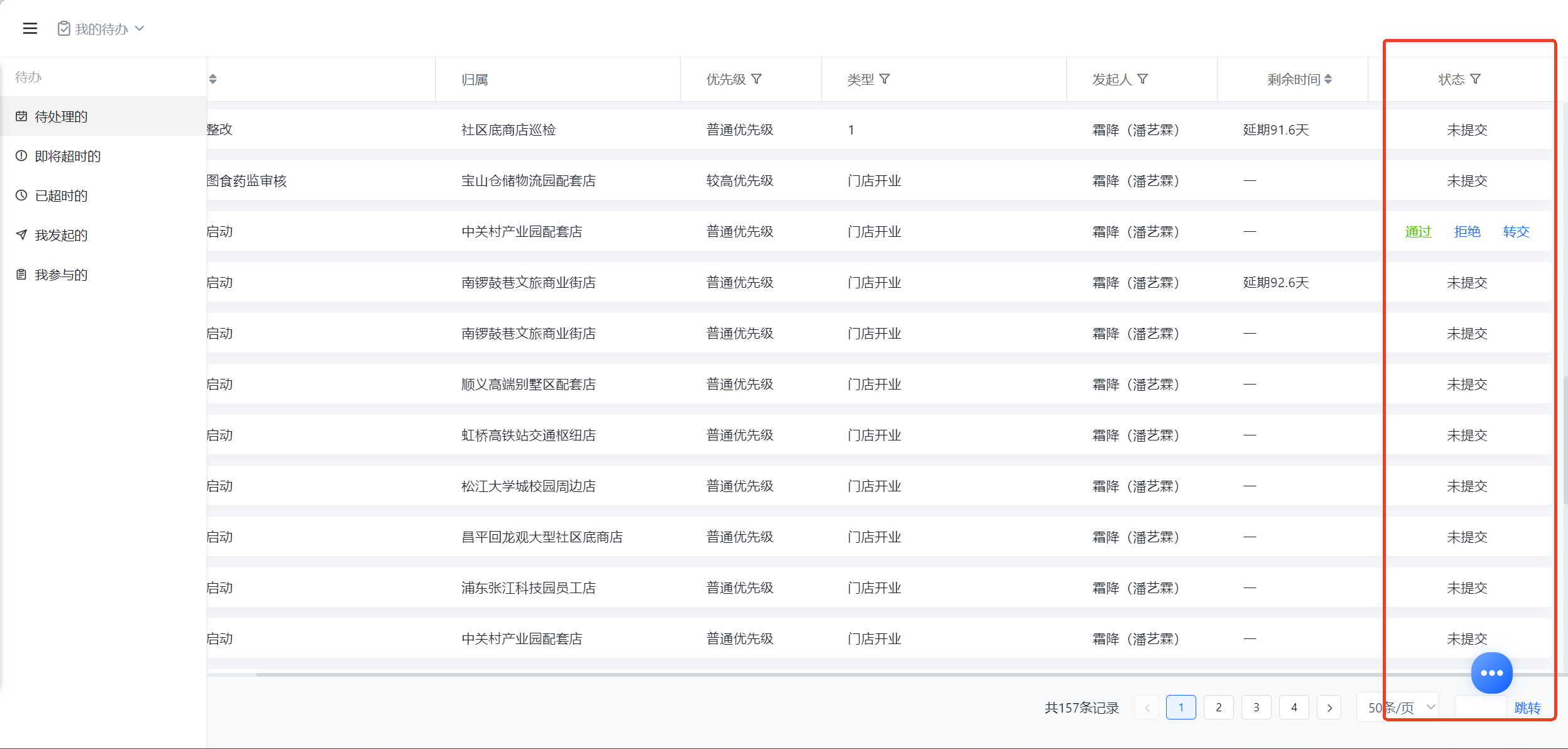This screenshot has width=1568, height=749.
Task: Click 拒绝 on the 中关村产业园配套店 row
Action: (1467, 232)
